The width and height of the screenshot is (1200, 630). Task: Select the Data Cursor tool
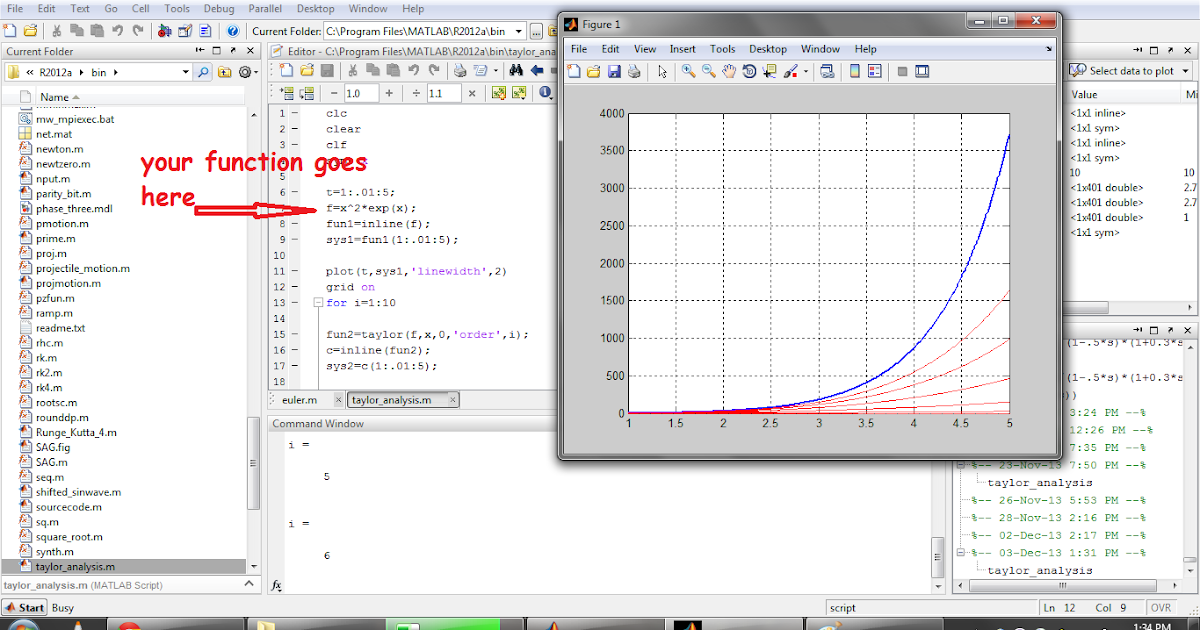[769, 71]
